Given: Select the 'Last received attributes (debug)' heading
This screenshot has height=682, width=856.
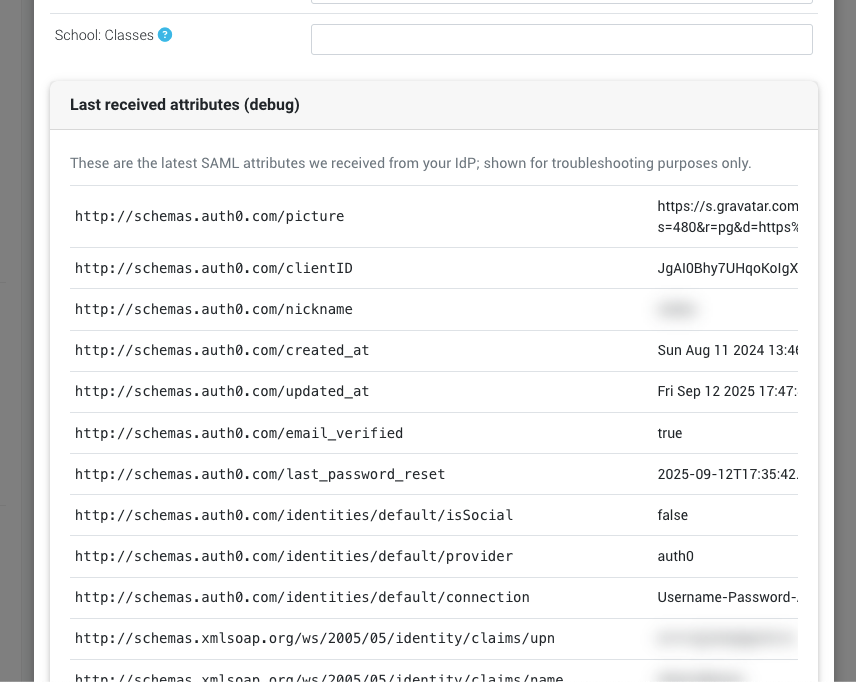Looking at the screenshot, I should tap(185, 104).
